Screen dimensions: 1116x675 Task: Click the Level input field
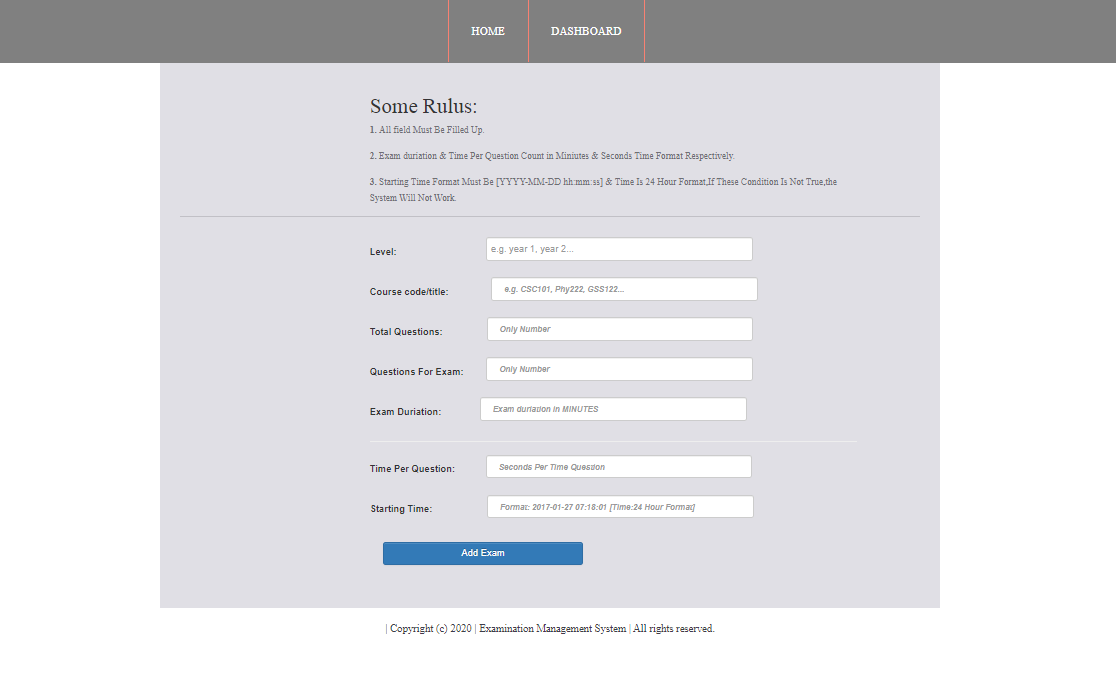point(619,249)
